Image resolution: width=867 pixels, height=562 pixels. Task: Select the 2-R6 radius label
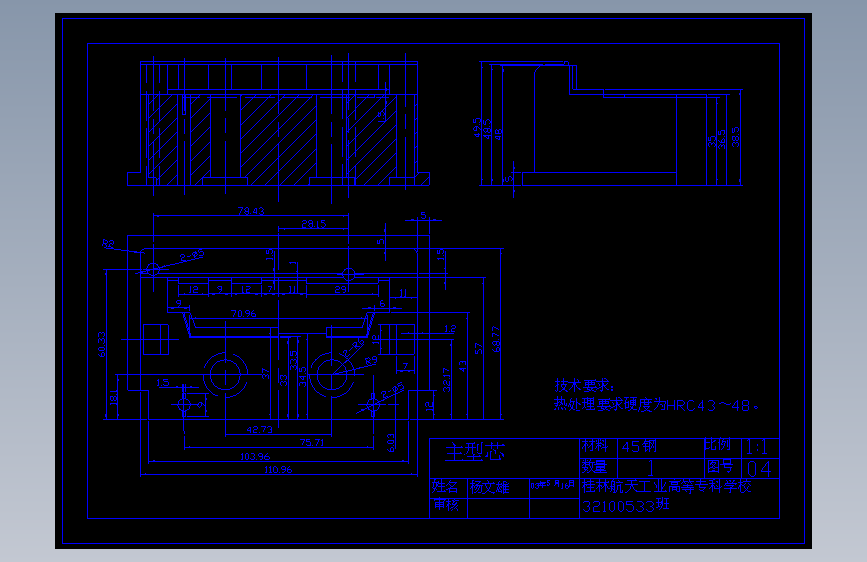tap(353, 349)
